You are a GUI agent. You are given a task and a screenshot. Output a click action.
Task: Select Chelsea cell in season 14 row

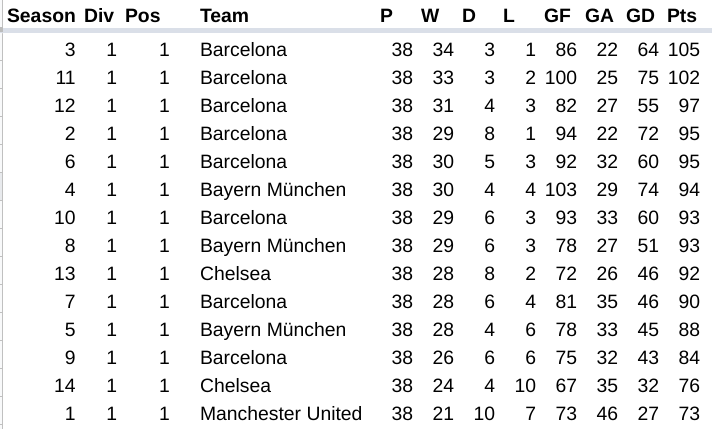235,386
